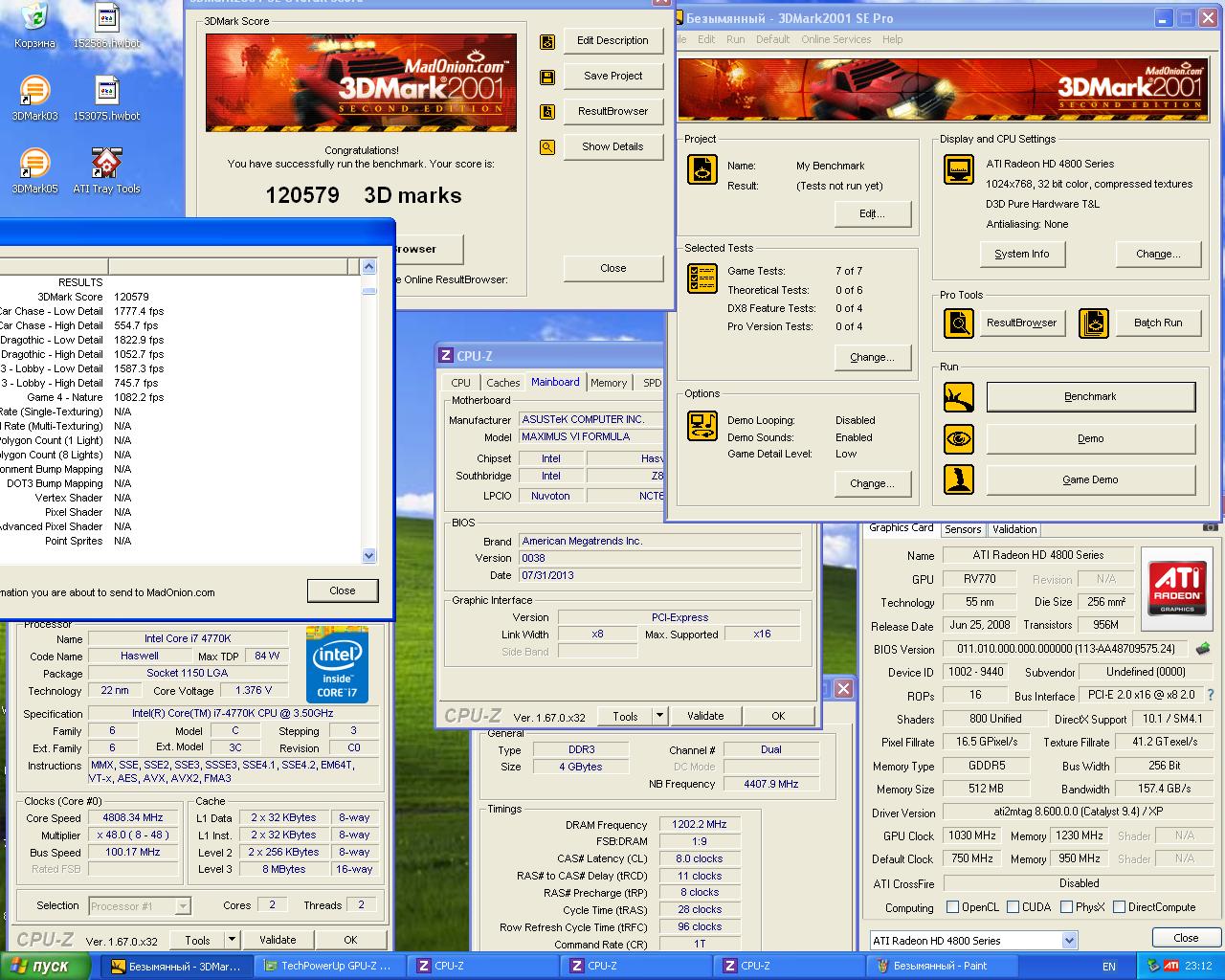The width and height of the screenshot is (1225, 980).
Task: Click the Display and CPU Settings monitor icon
Action: pyautogui.click(x=959, y=169)
